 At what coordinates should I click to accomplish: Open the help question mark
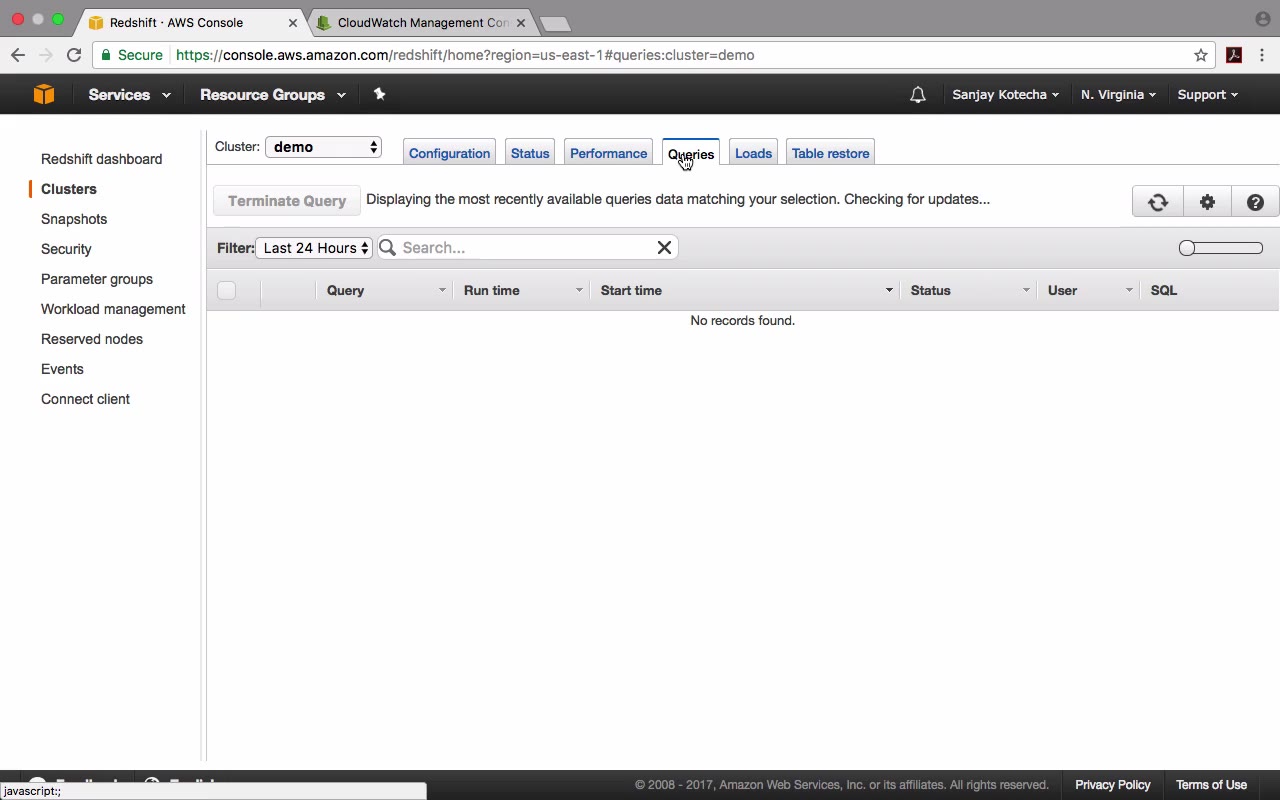[1255, 202]
